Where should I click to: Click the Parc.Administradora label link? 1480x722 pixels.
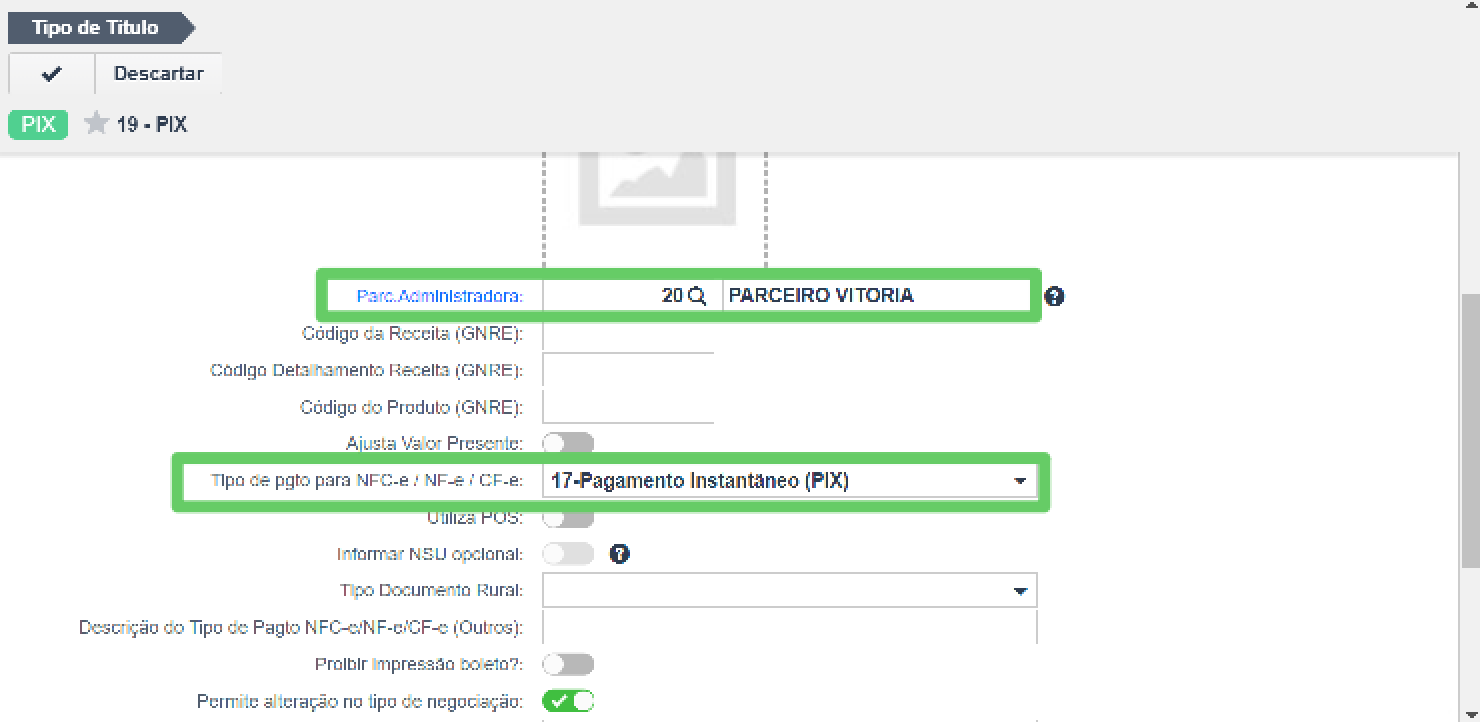[440, 296]
